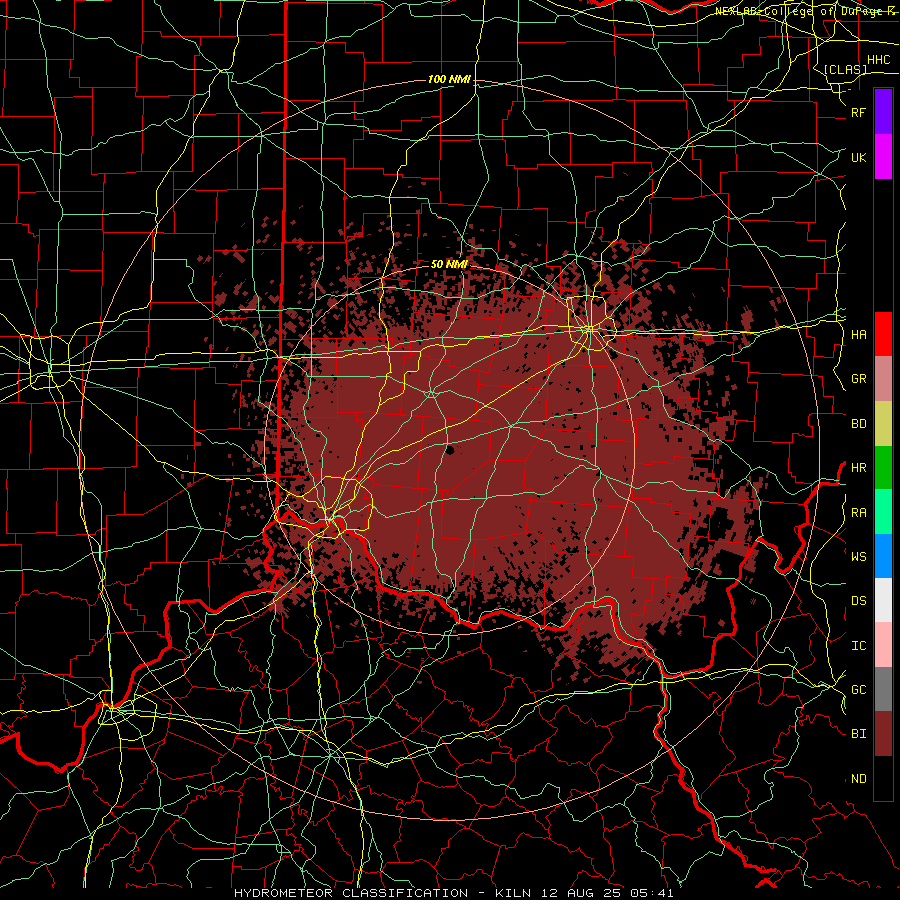Click the HR legend label
900x900 pixels.
pos(858,468)
